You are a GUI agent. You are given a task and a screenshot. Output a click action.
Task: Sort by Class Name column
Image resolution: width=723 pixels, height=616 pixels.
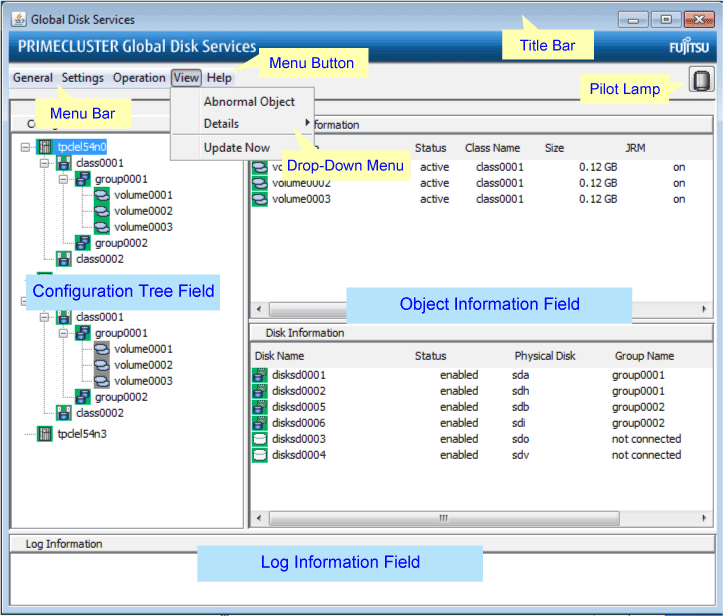click(x=492, y=148)
